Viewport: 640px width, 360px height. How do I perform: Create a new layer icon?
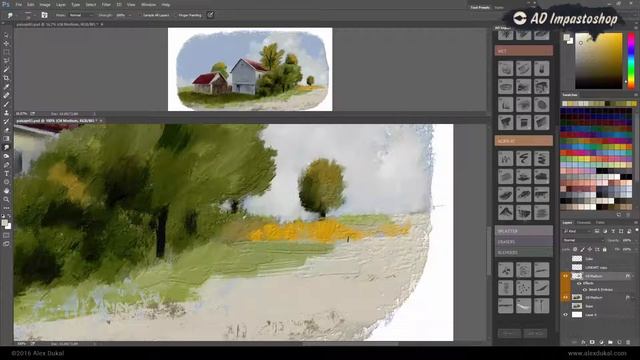click(x=619, y=342)
